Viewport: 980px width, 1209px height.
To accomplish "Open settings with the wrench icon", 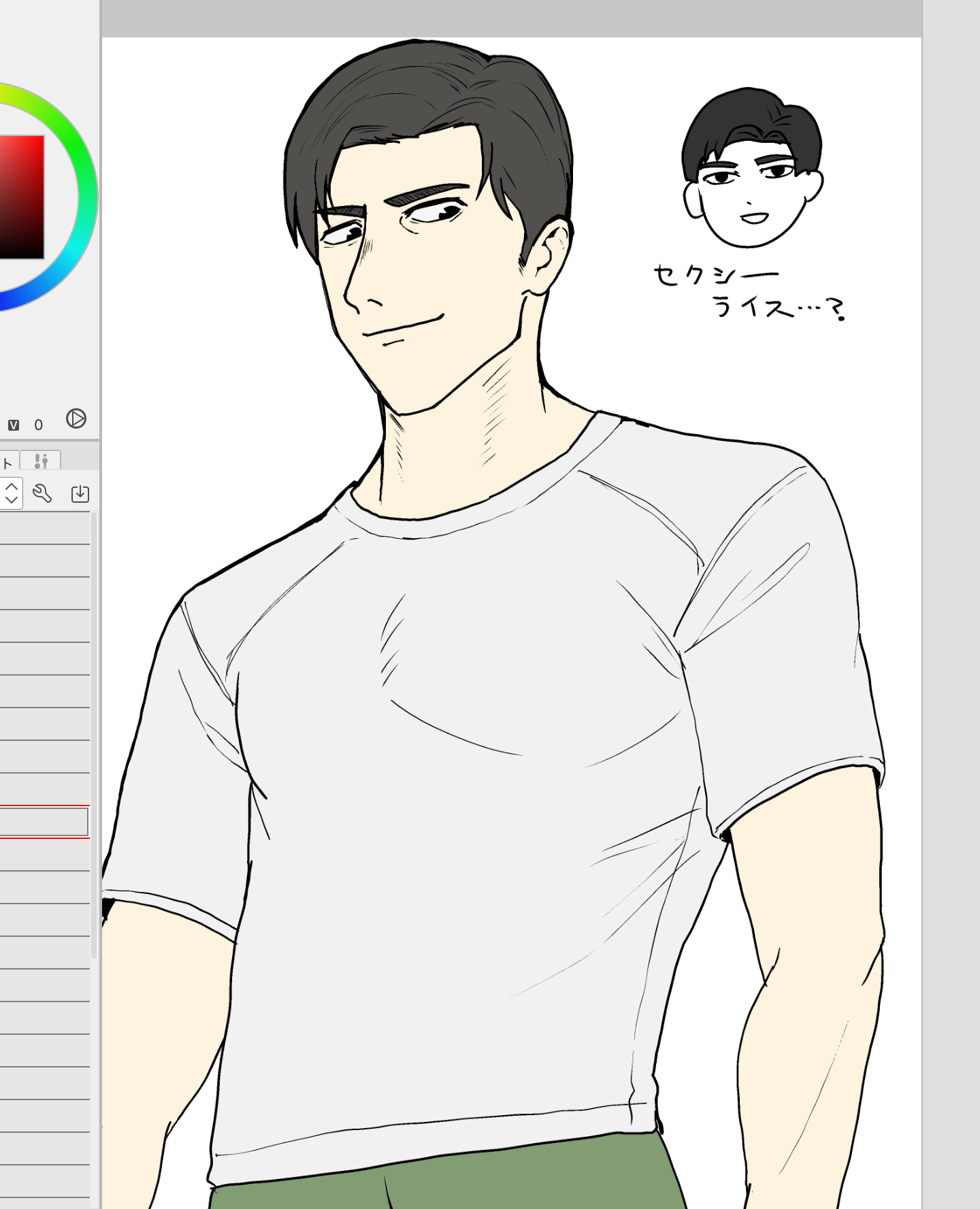I will [x=42, y=493].
